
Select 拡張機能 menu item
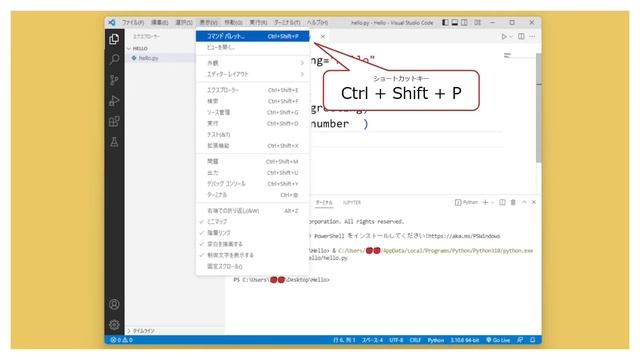253,146
